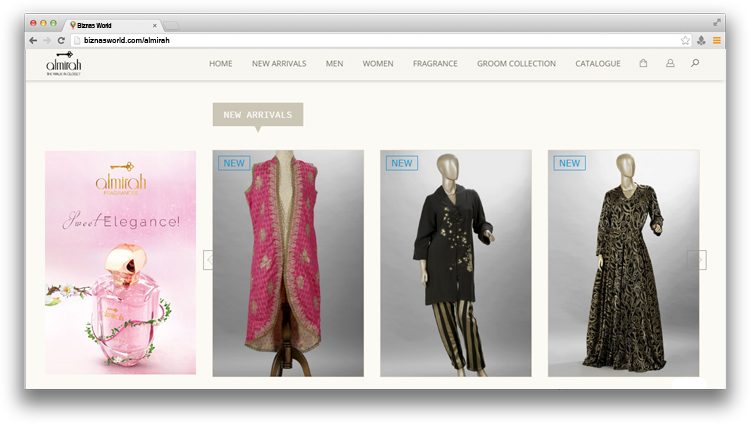The image size is (750, 425).
Task: Show previous products with left carousel arrow
Action: point(208,260)
